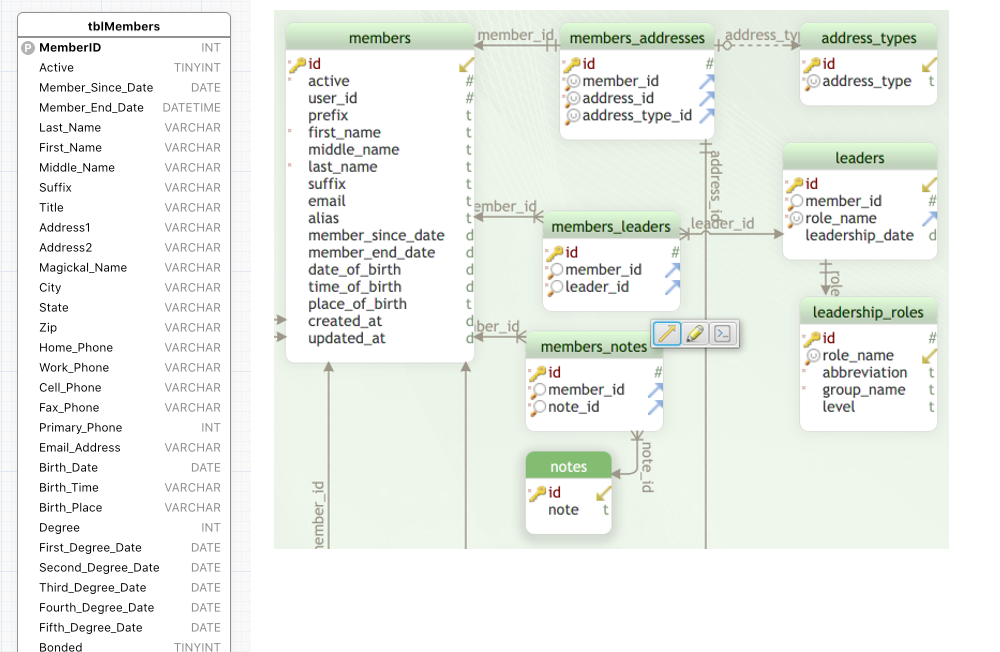Click the primary key badge beside MemberID
Image resolution: width=1000 pixels, height=652 pixels.
coord(27,48)
